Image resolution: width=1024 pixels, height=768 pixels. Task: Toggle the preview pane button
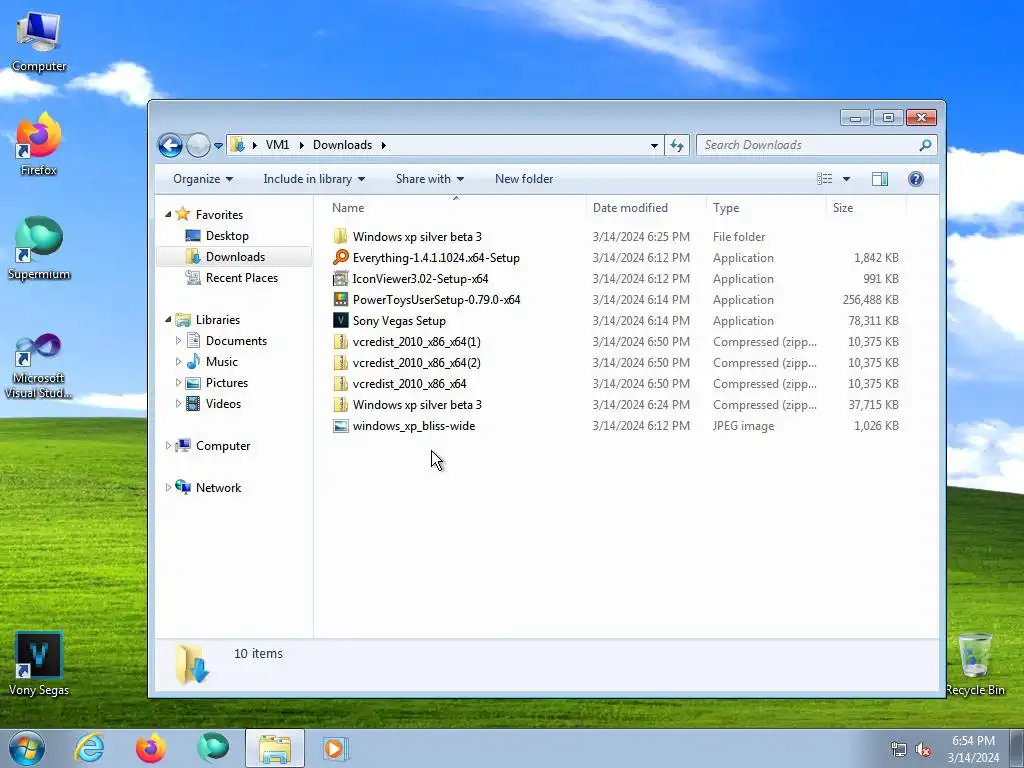[880, 179]
